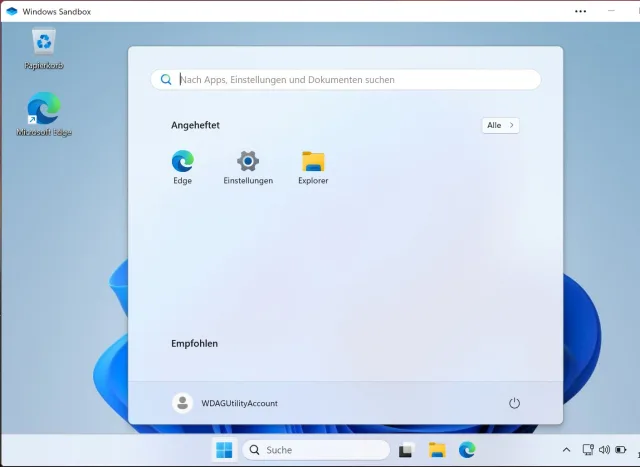Launch Explorer from the pinned apps
This screenshot has height=467, width=640.
pos(313,167)
